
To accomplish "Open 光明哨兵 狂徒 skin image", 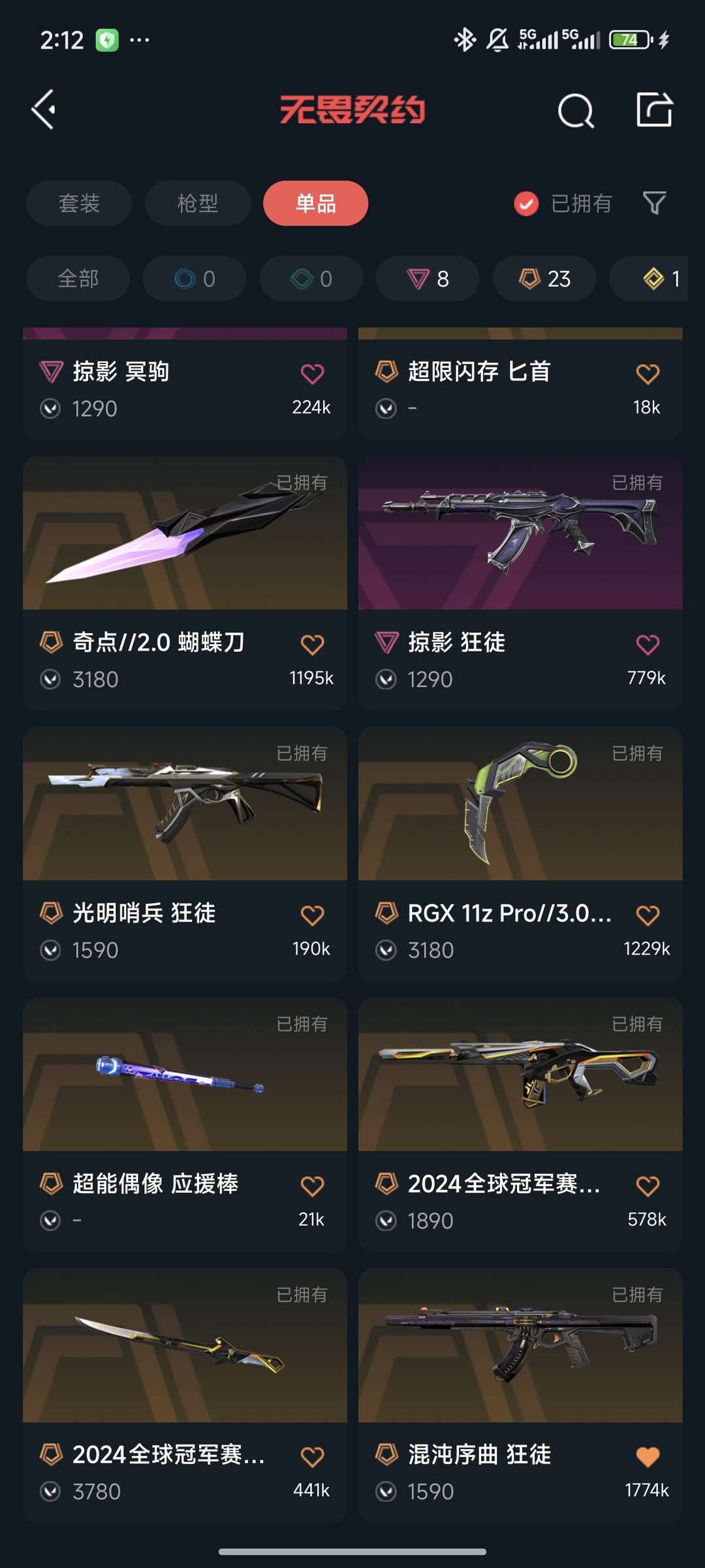I will coord(185,803).
